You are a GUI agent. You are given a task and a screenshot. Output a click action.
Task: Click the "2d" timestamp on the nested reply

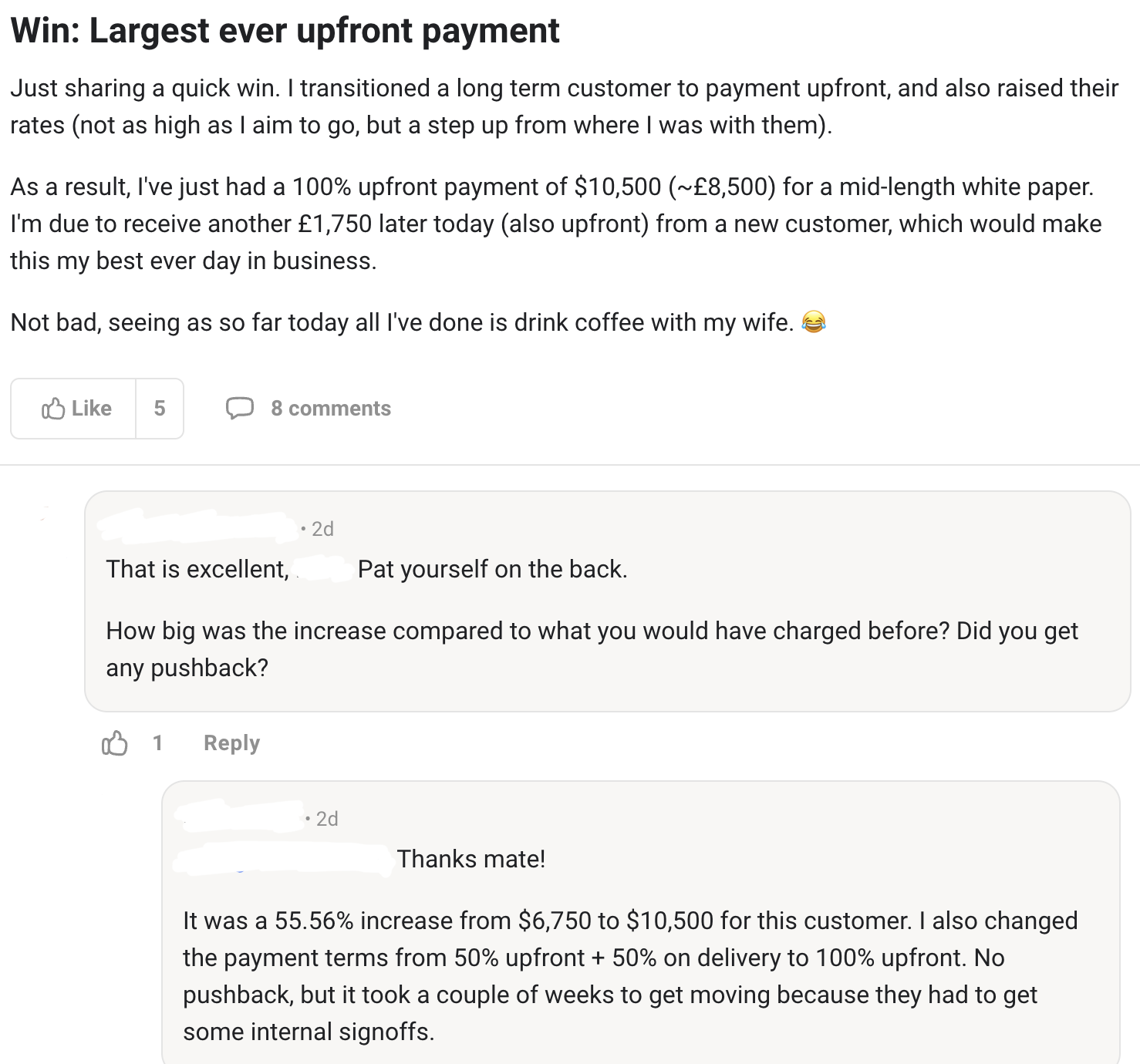(x=327, y=819)
